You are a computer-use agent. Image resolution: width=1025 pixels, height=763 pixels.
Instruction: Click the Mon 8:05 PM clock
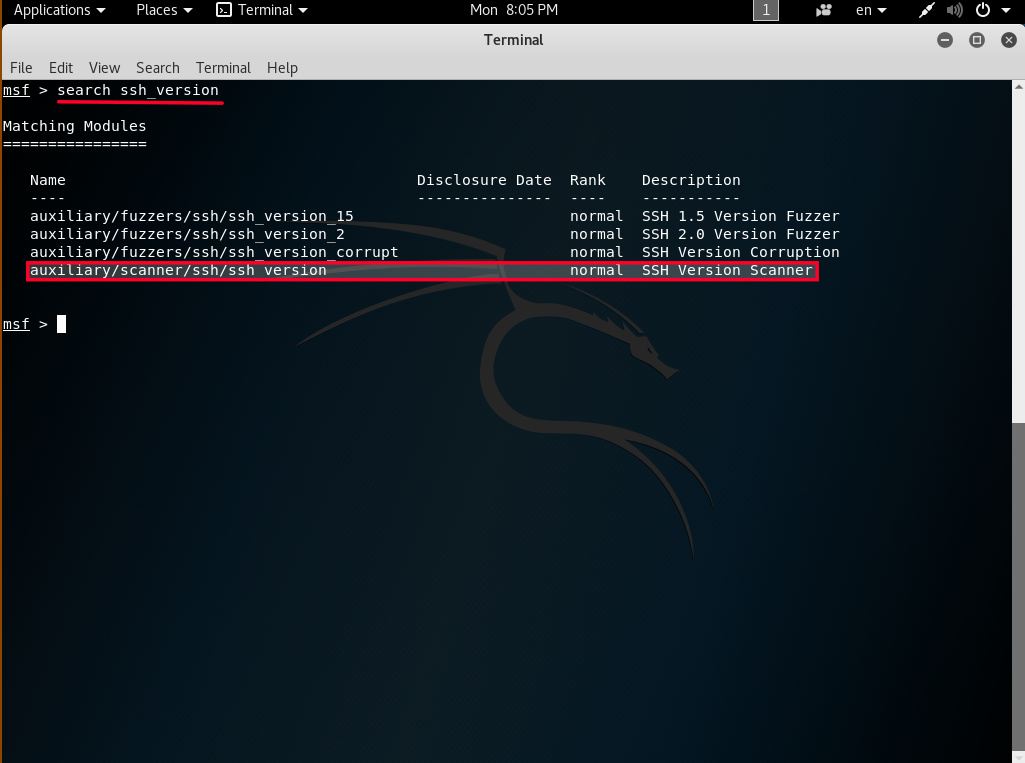coord(514,10)
